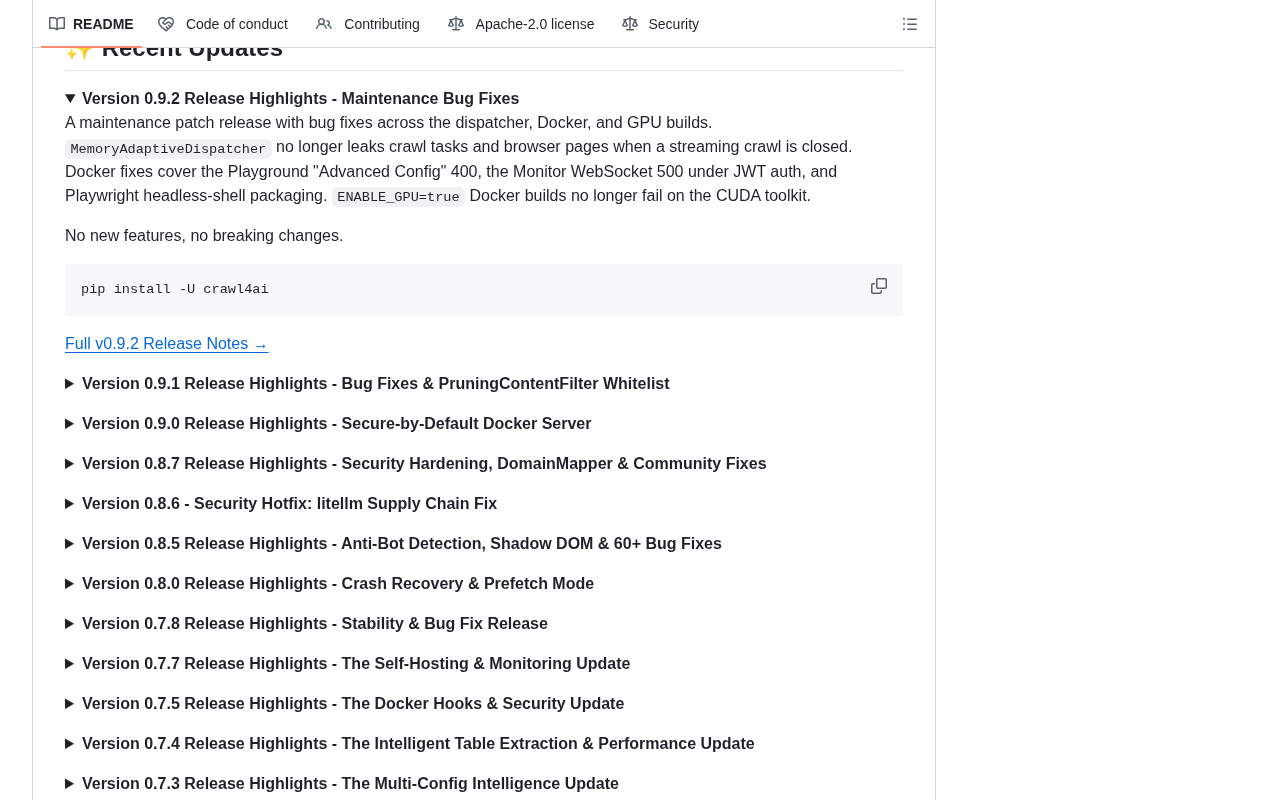Open the Contributing tab
This screenshot has width=1280, height=800.
pyautogui.click(x=368, y=24)
